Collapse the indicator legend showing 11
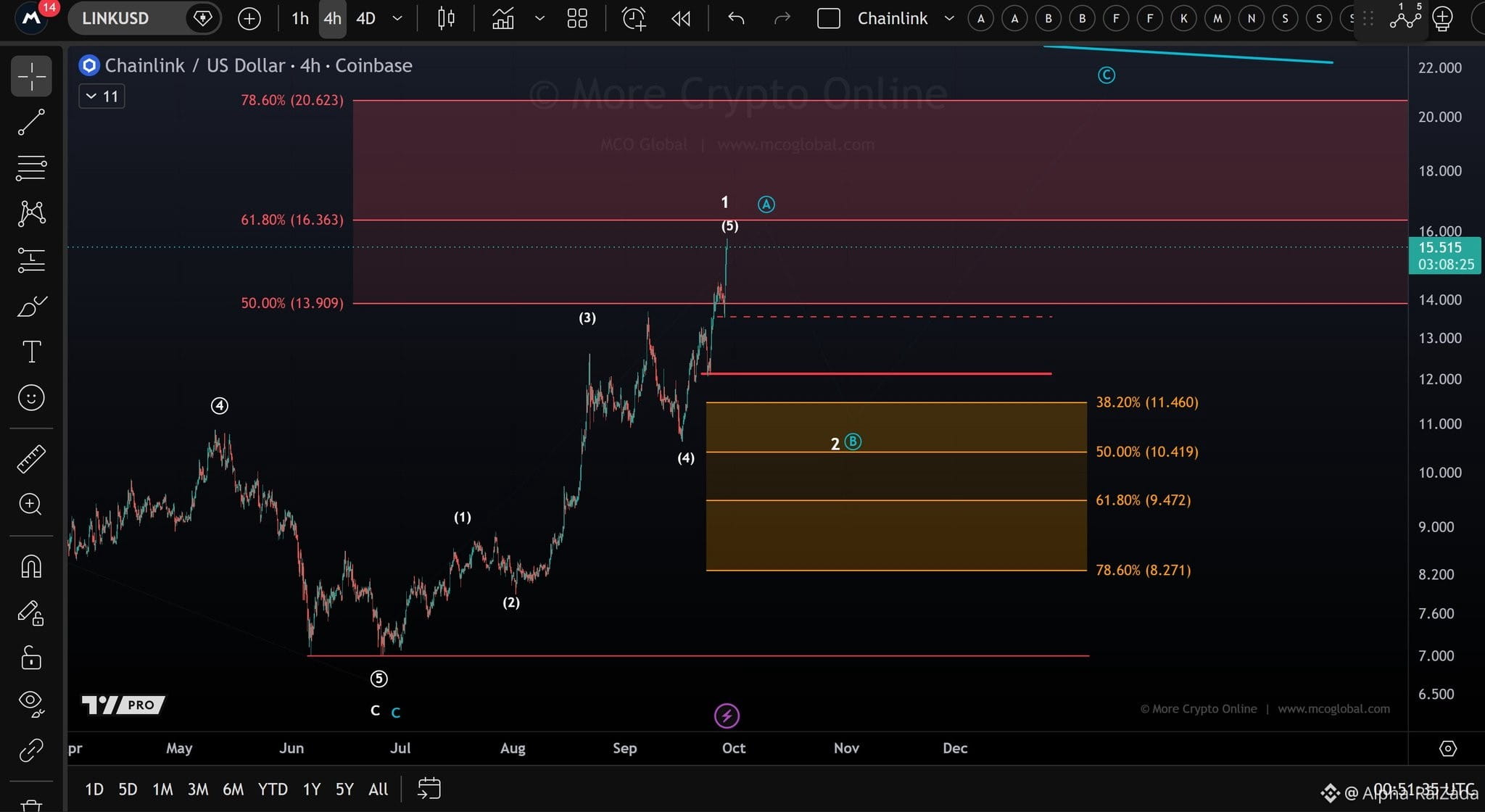The width and height of the screenshot is (1485, 812). coord(102,96)
